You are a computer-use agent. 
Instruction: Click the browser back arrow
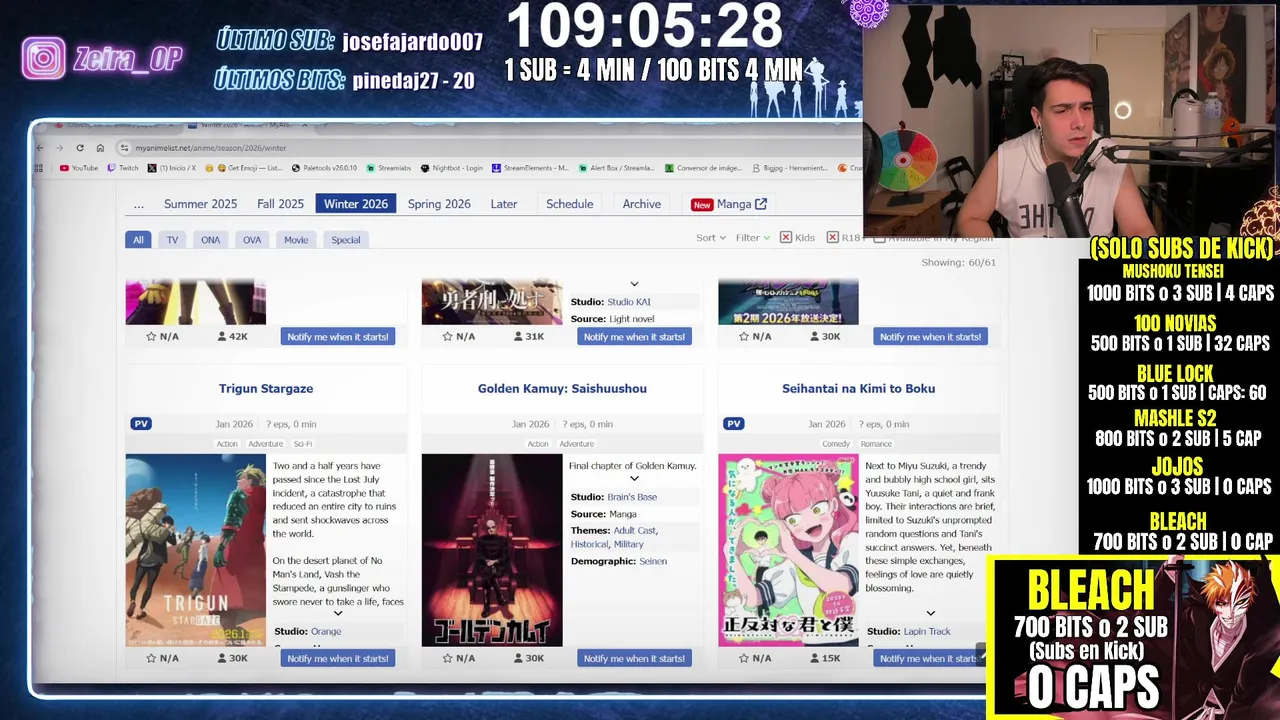pyautogui.click(x=39, y=148)
